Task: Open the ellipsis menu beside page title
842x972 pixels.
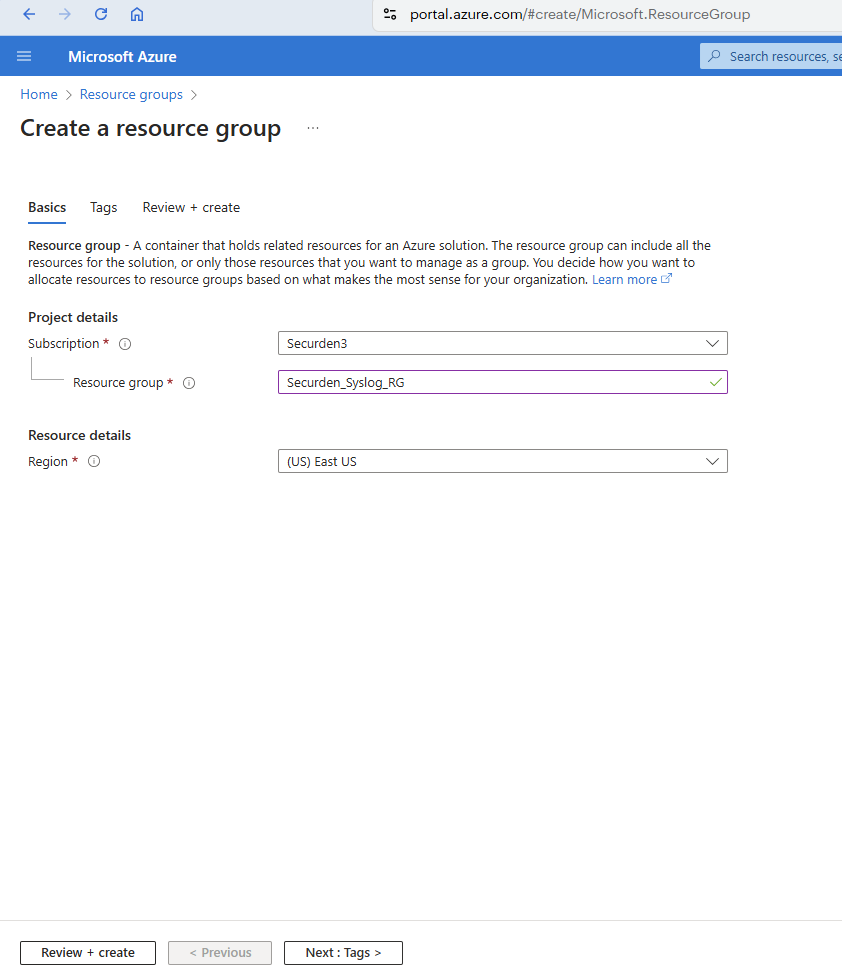Action: (313, 128)
